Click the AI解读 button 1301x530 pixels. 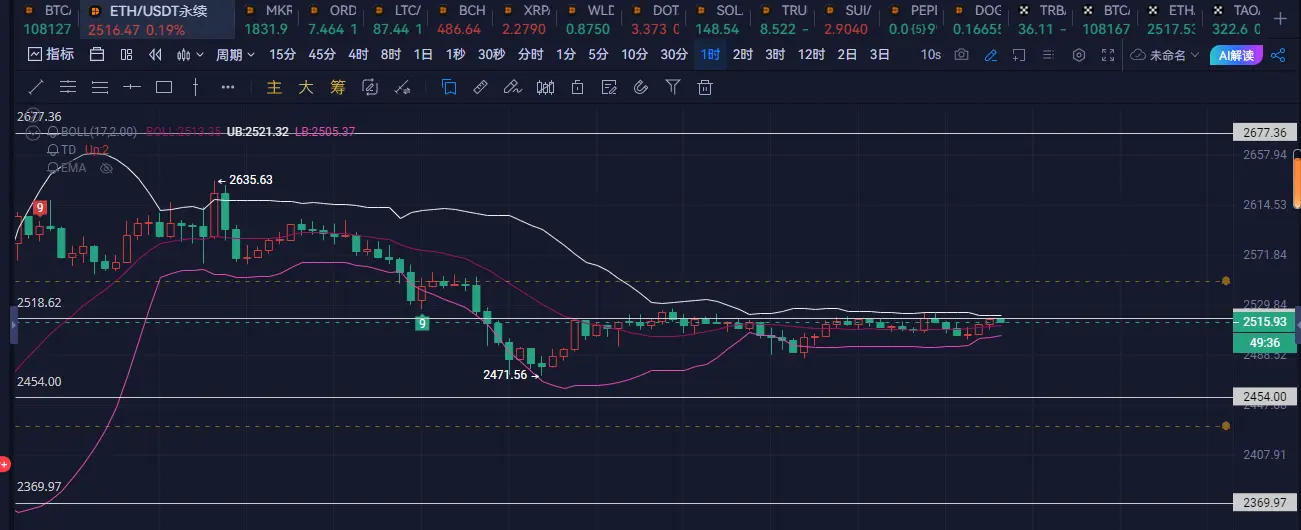pyautogui.click(x=1237, y=55)
